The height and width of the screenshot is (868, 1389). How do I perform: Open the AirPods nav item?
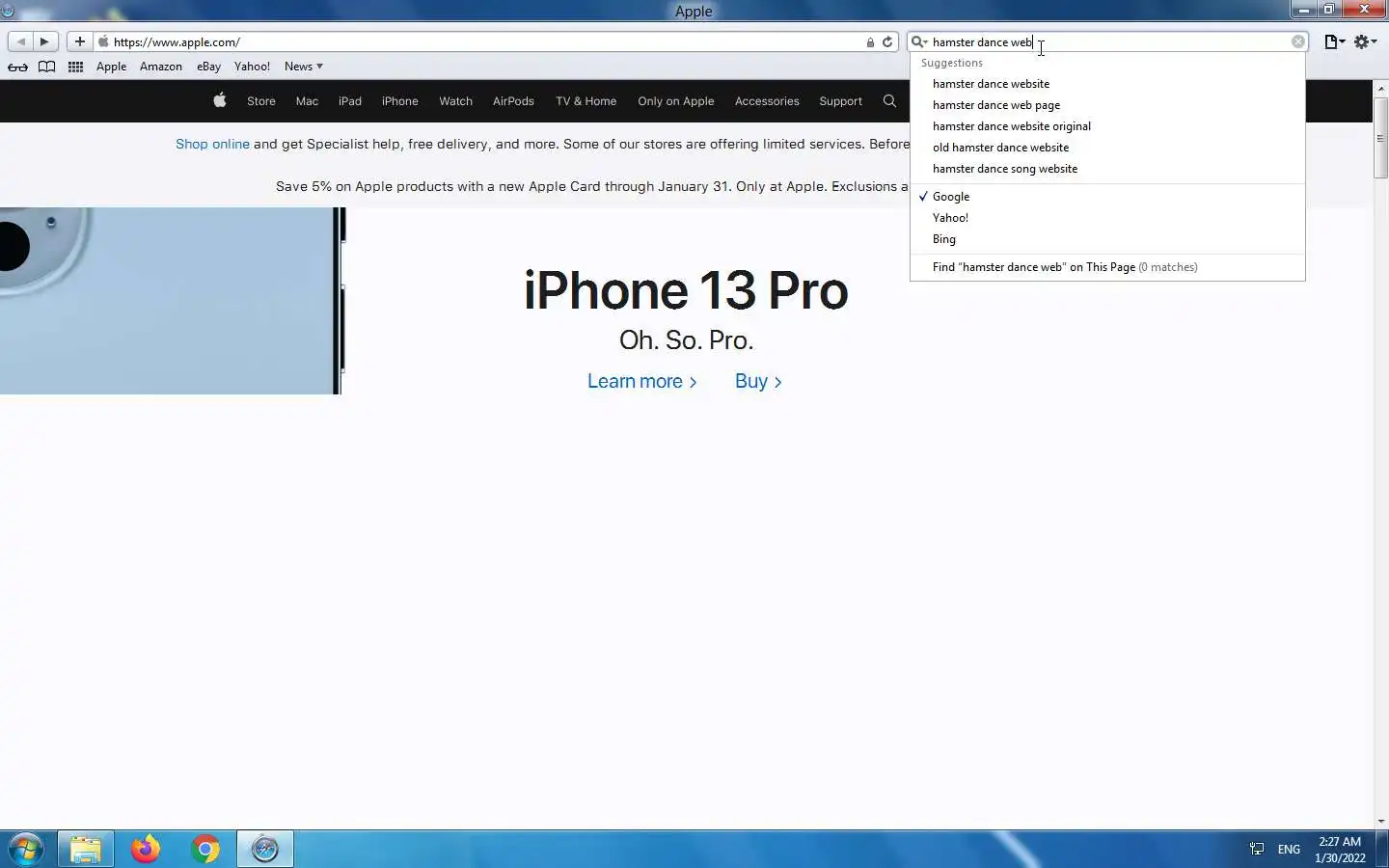[x=513, y=101]
